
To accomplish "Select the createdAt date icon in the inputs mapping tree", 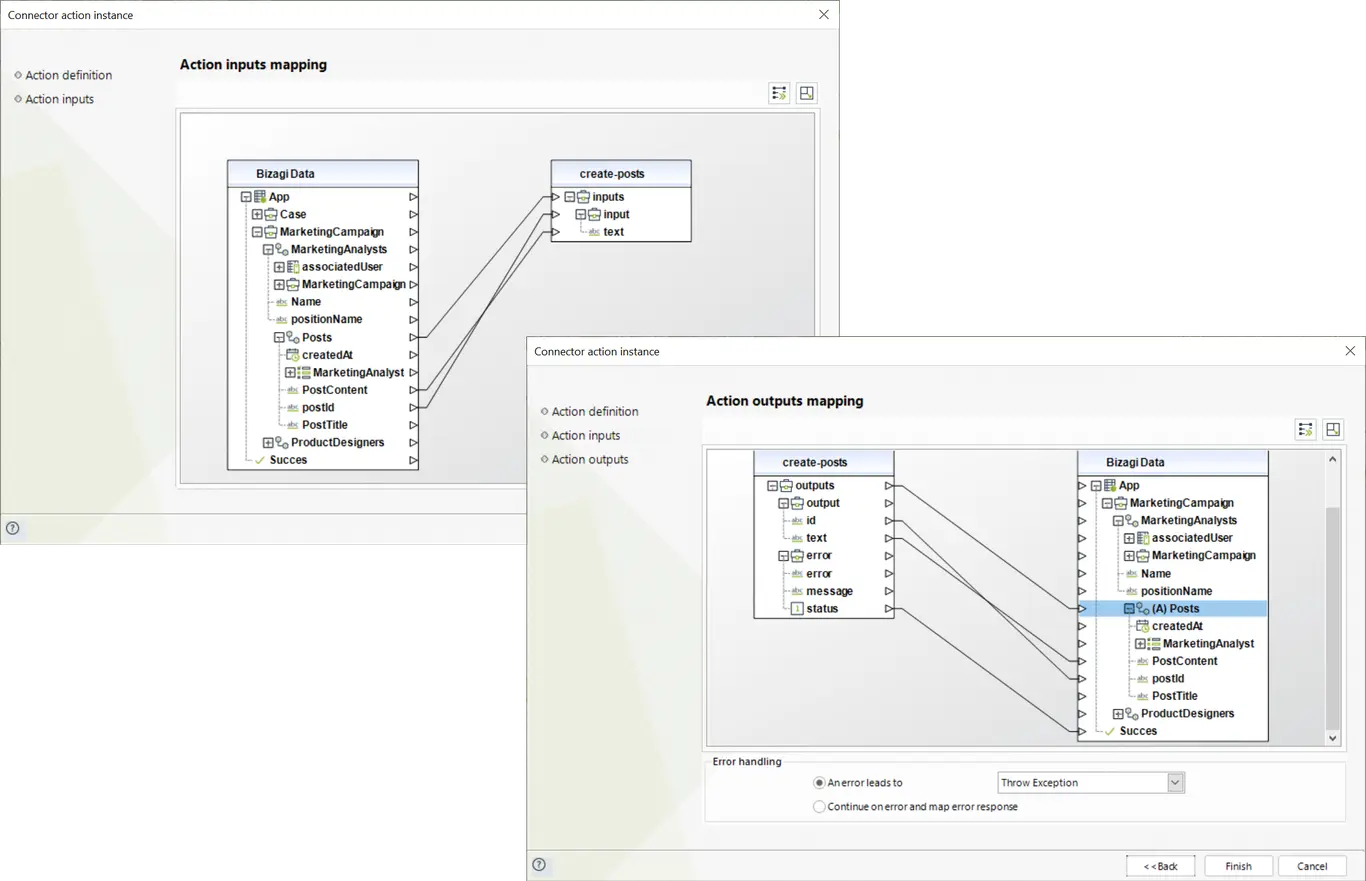I will 292,355.
